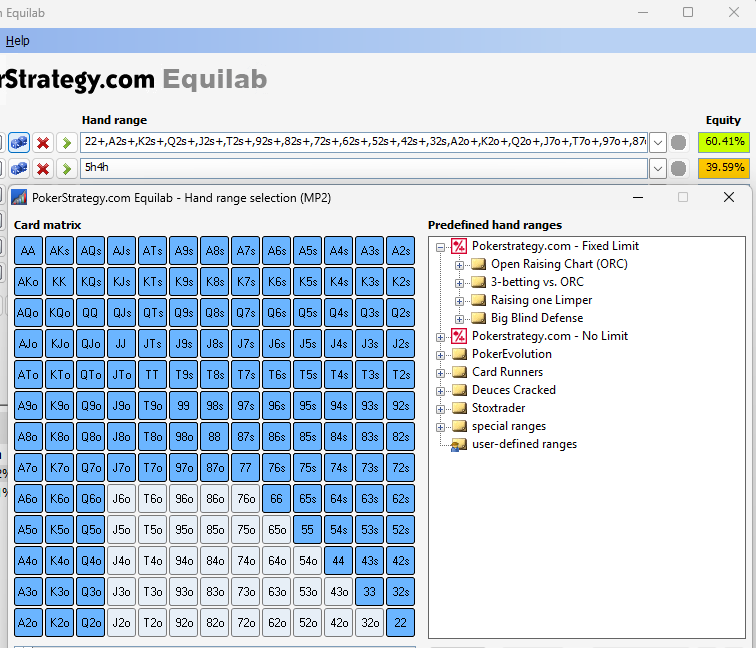Click the gray circle button in the 5h4h row
Image resolution: width=756 pixels, height=648 pixels.
coord(678,169)
